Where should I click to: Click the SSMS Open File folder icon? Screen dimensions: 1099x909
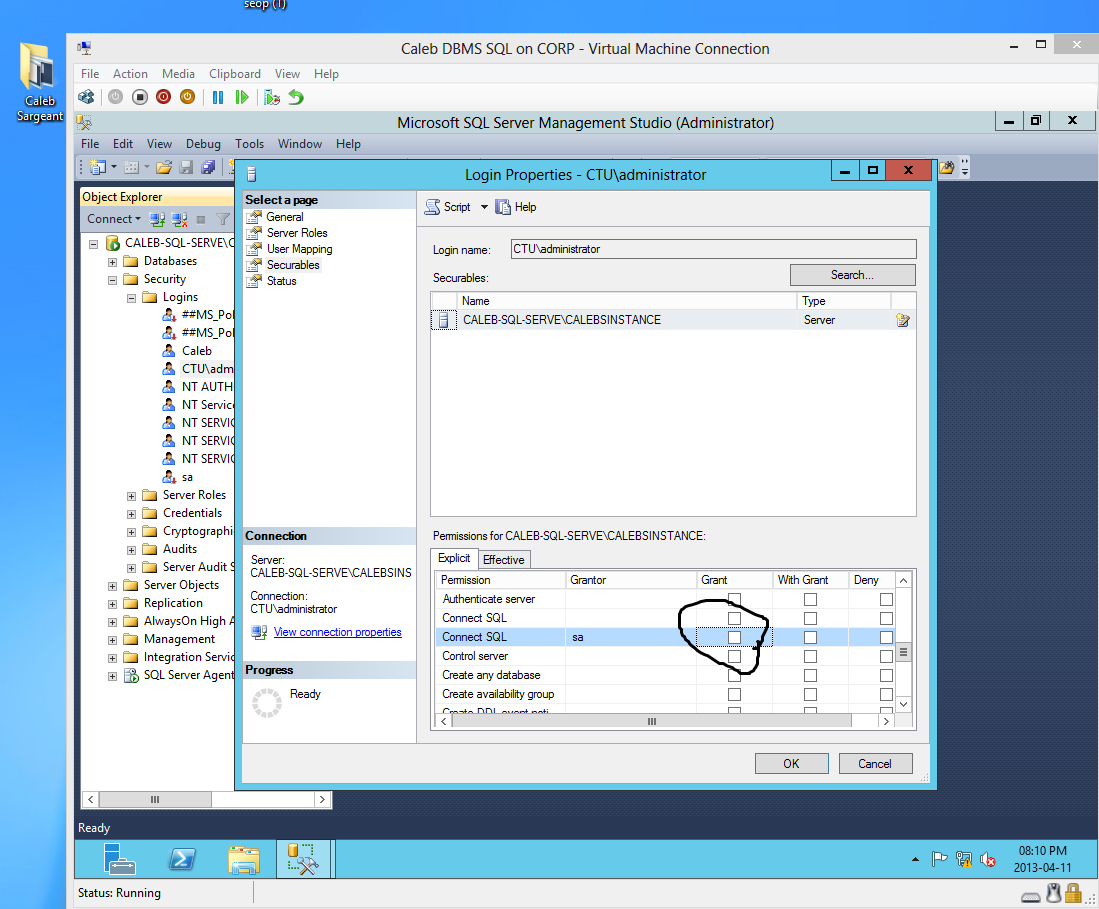pyautogui.click(x=164, y=167)
